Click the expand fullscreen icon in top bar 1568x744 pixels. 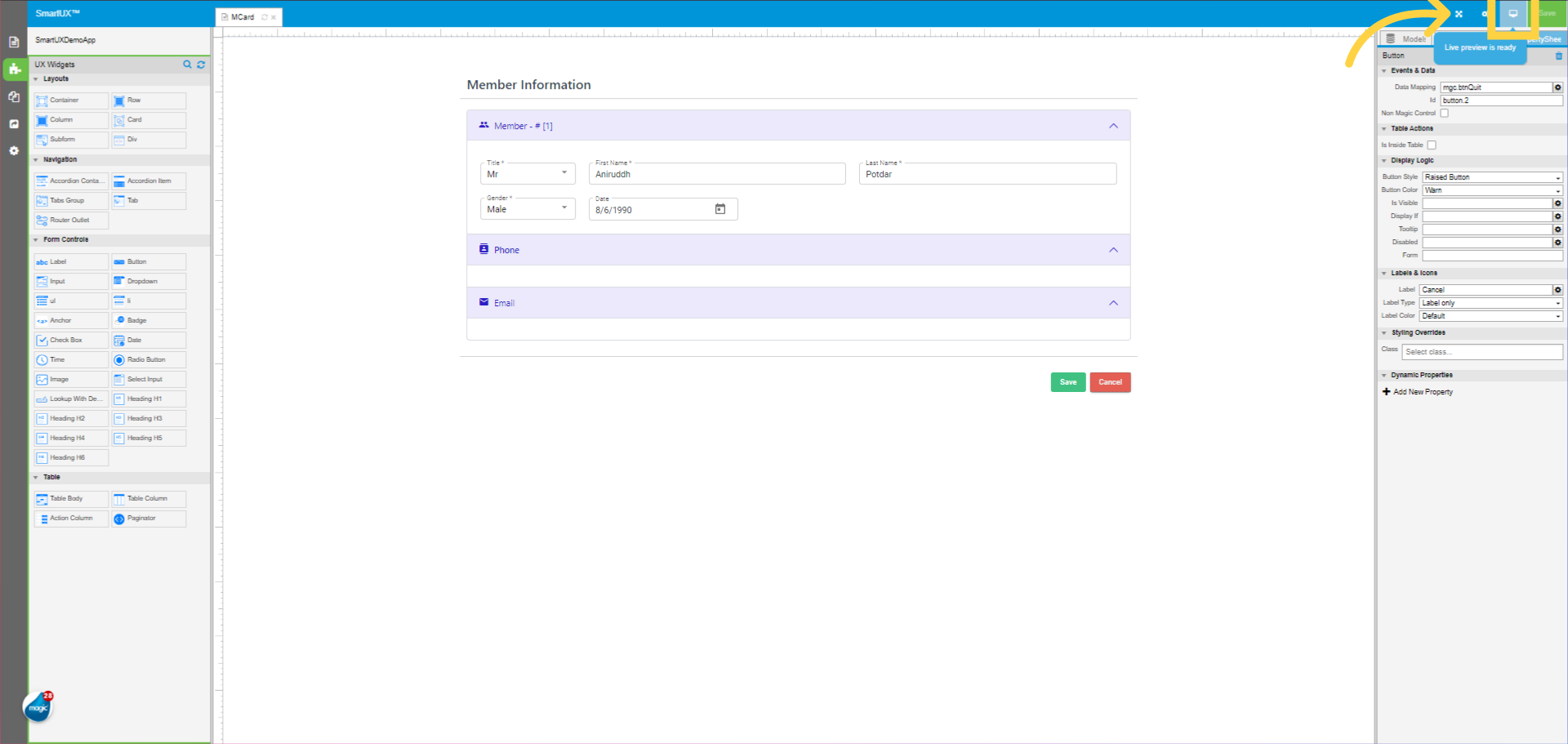coord(1459,14)
